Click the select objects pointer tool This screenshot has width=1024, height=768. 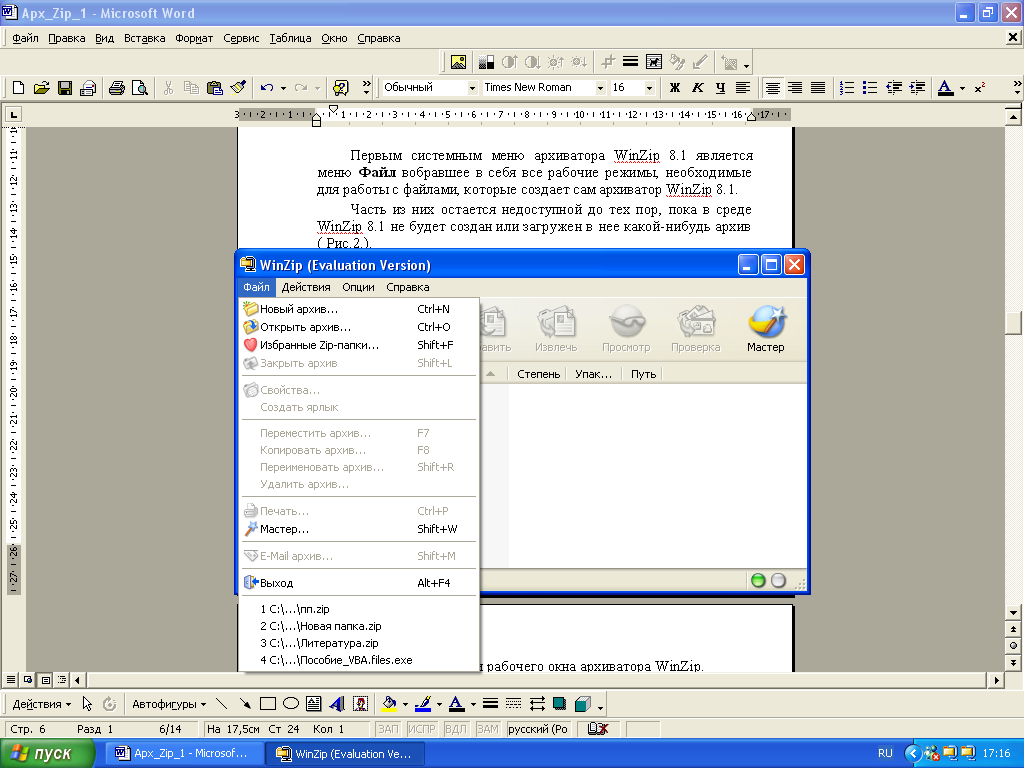(88, 704)
